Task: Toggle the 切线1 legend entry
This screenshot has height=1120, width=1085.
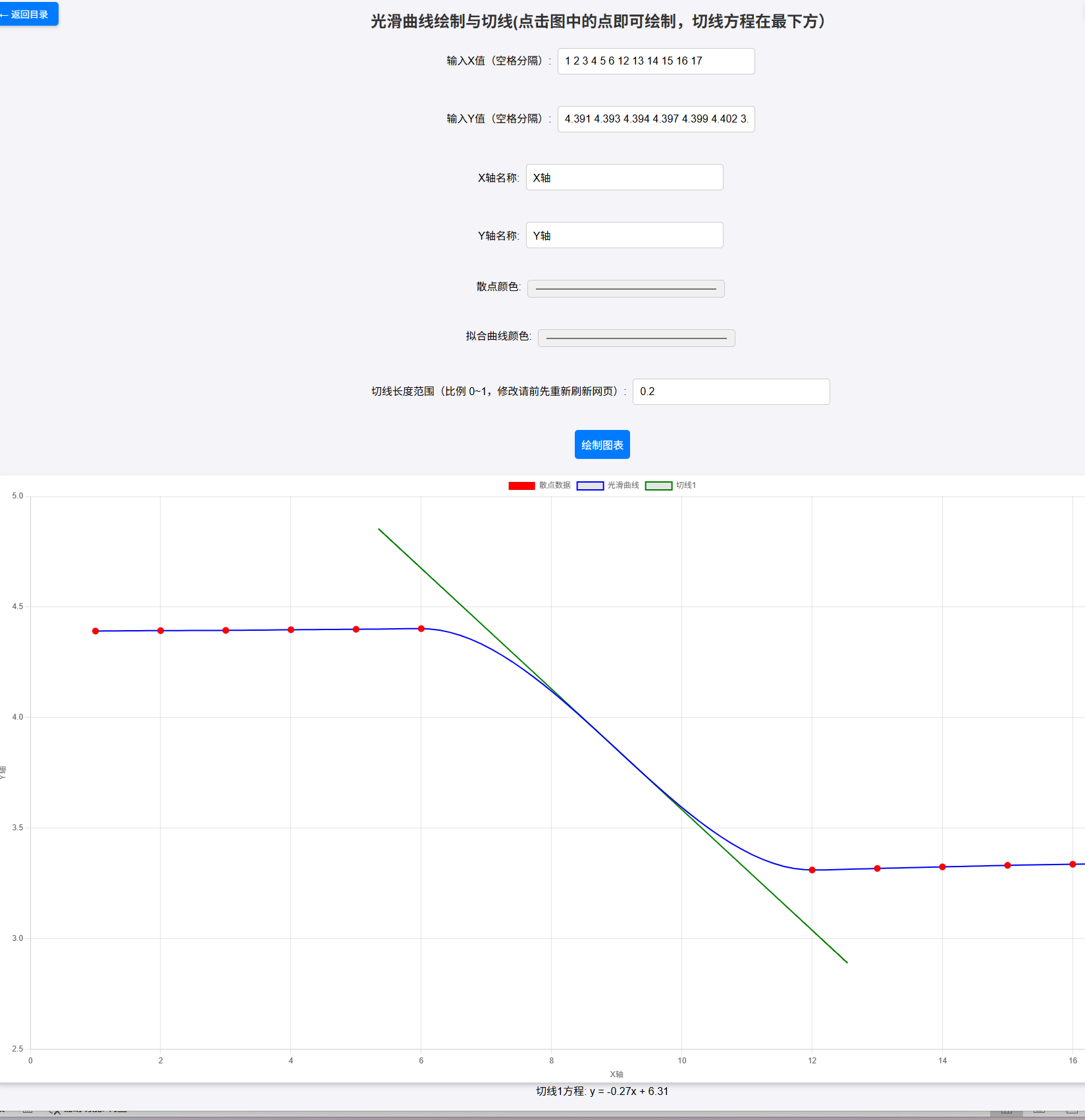Action: coord(670,485)
